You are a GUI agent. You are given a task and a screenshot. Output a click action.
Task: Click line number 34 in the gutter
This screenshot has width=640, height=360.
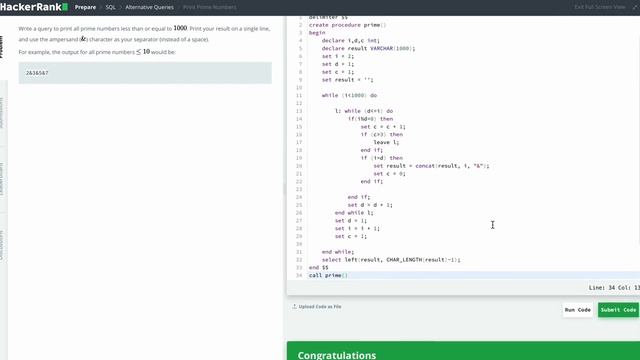pos(299,275)
